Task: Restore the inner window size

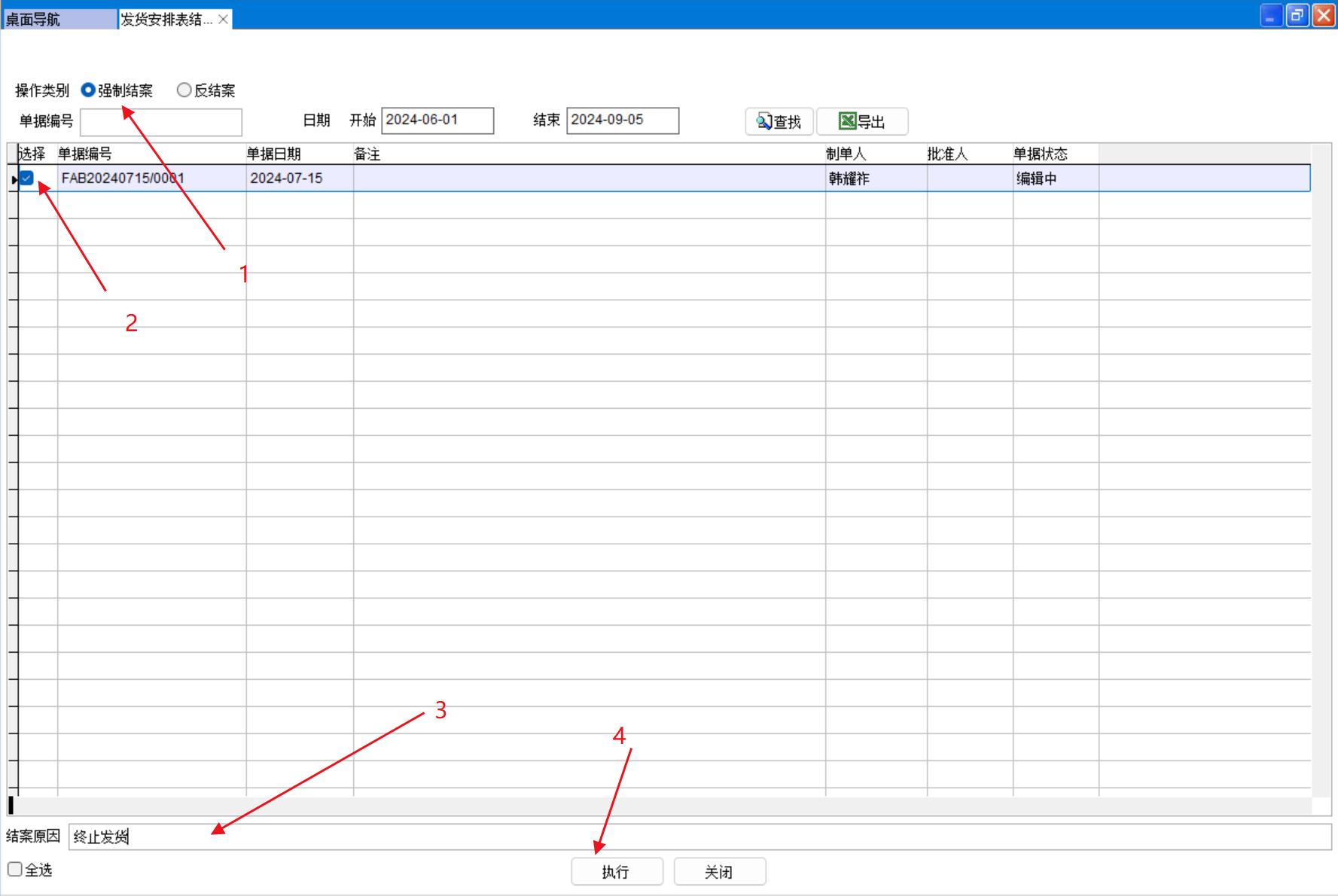Action: (1297, 16)
